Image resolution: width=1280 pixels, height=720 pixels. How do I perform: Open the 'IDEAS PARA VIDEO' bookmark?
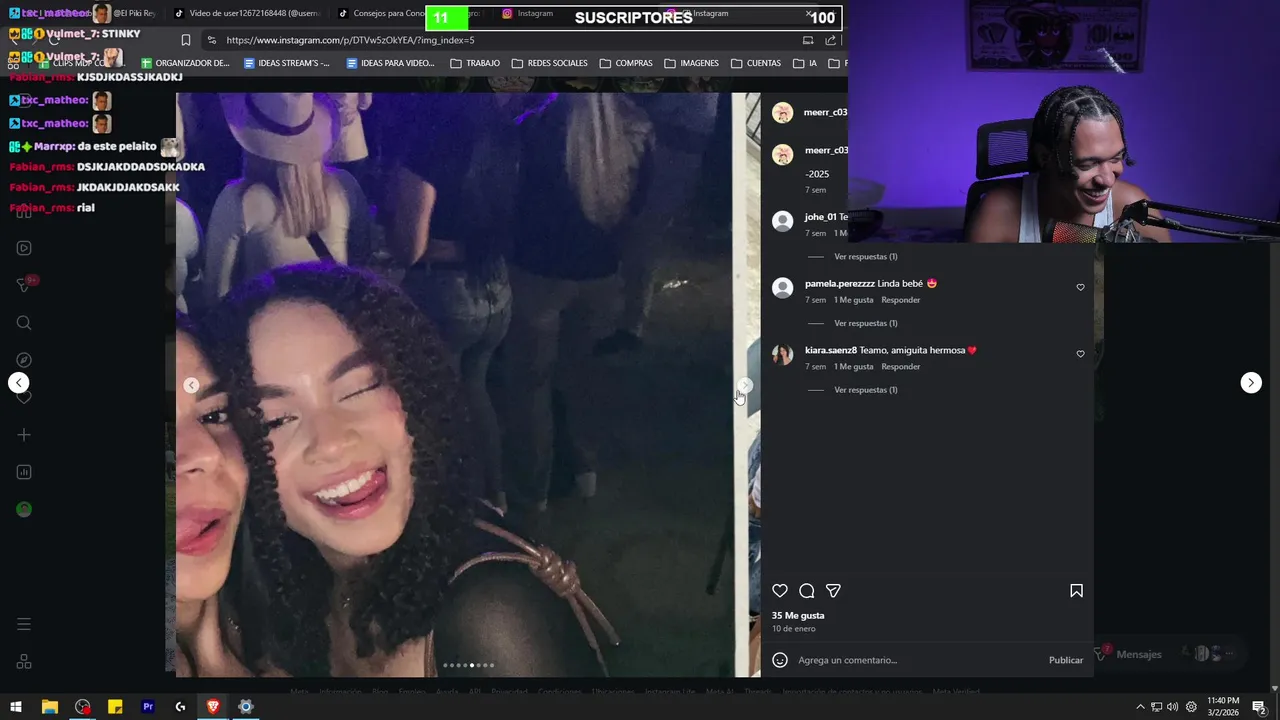[x=390, y=63]
